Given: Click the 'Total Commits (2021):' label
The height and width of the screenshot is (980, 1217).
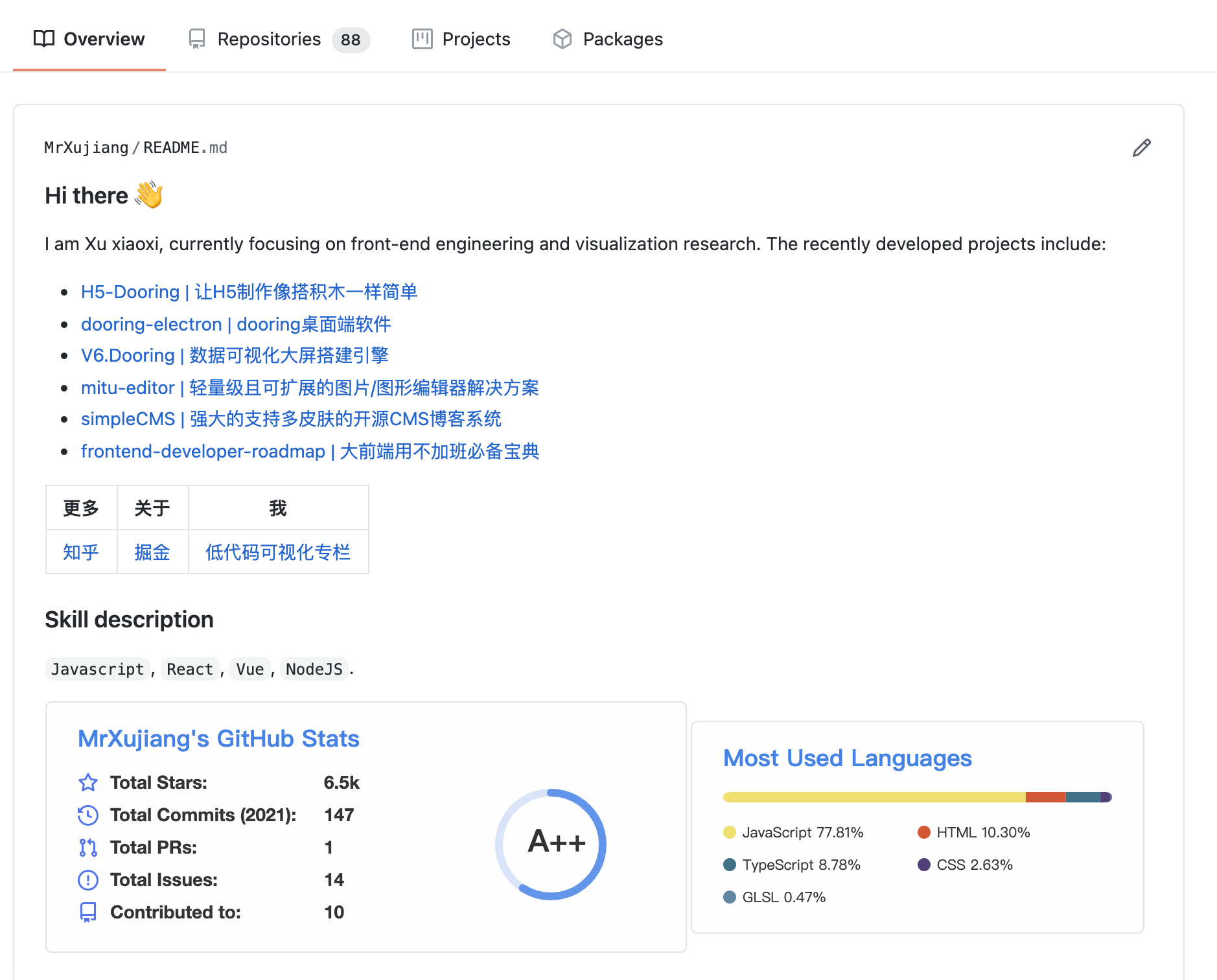Looking at the screenshot, I should pos(203,815).
